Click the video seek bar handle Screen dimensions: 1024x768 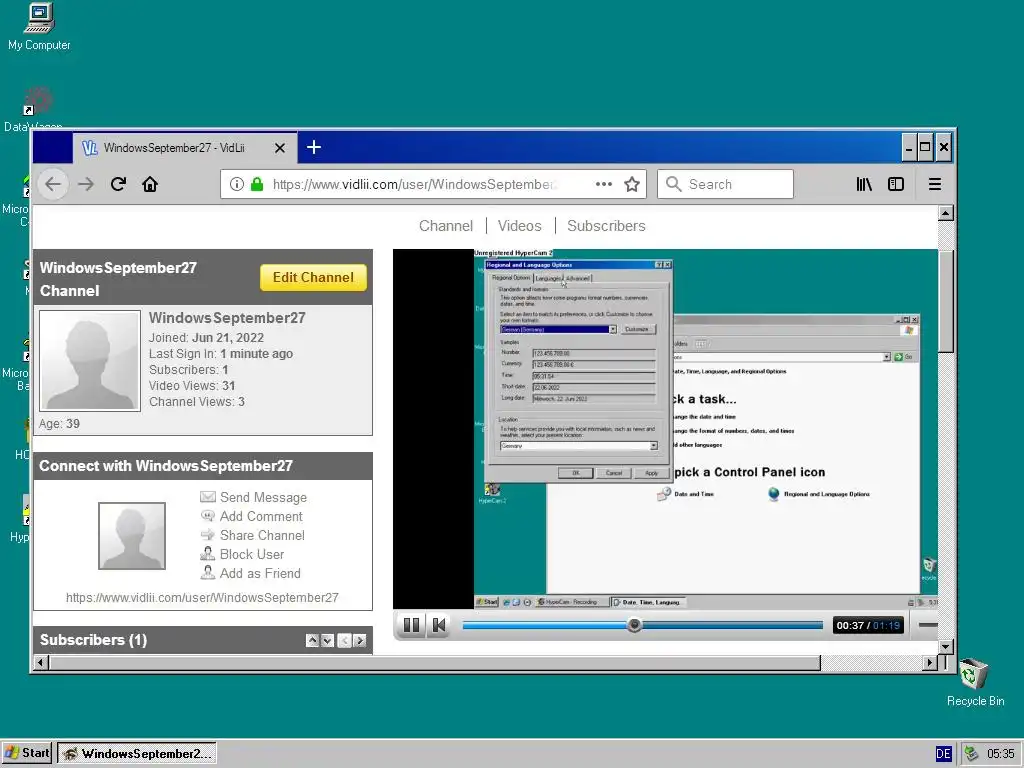coord(634,625)
